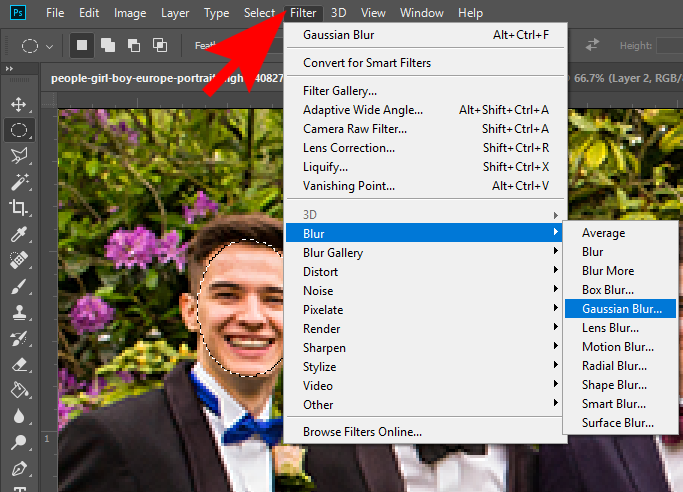The height and width of the screenshot is (492, 683).
Task: Close the Filter menu
Action: 303,13
